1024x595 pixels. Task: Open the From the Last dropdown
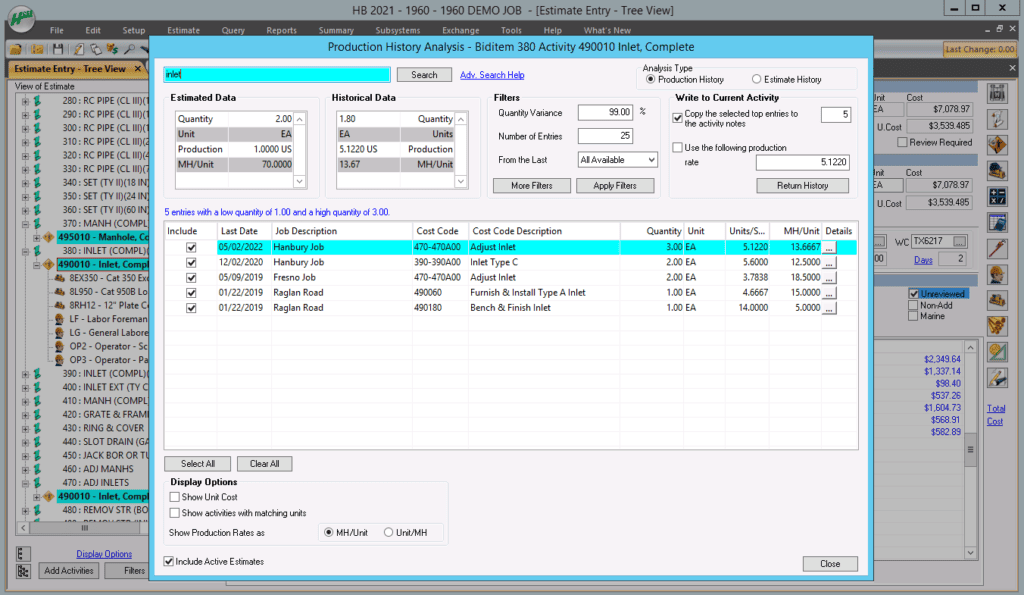click(x=617, y=159)
